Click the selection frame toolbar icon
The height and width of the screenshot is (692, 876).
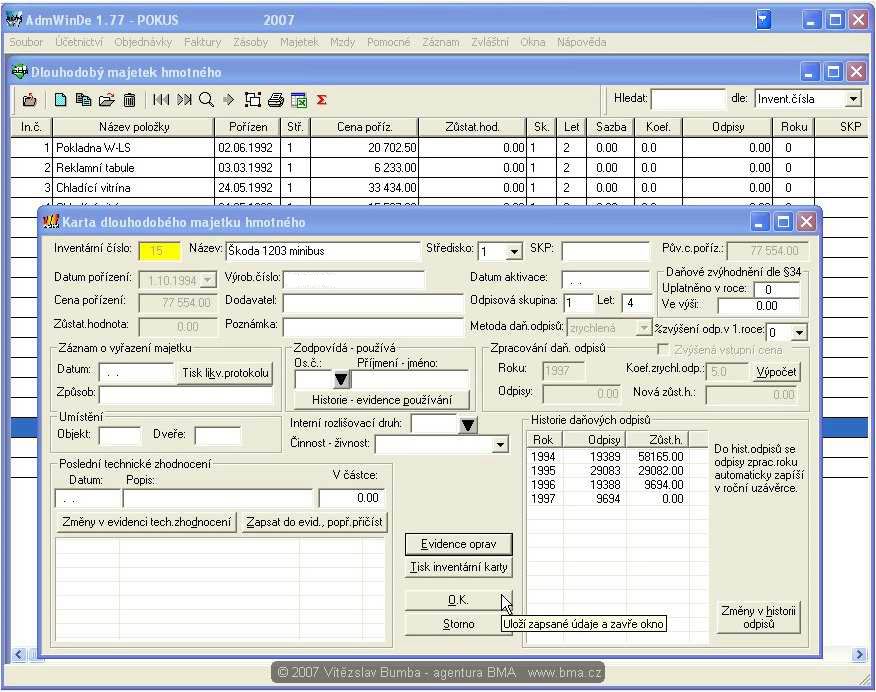click(x=253, y=100)
